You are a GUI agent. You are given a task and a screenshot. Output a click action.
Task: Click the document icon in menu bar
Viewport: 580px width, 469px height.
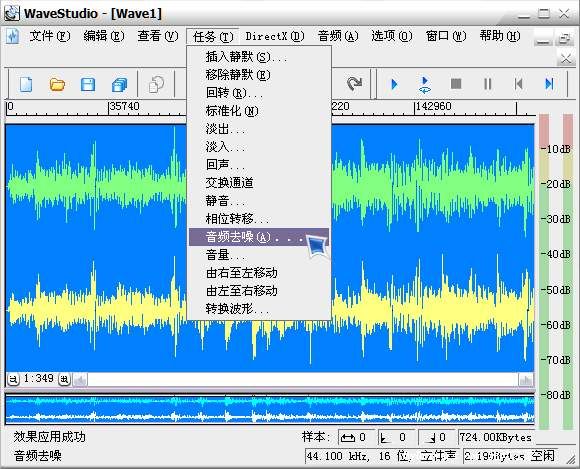pos(13,37)
